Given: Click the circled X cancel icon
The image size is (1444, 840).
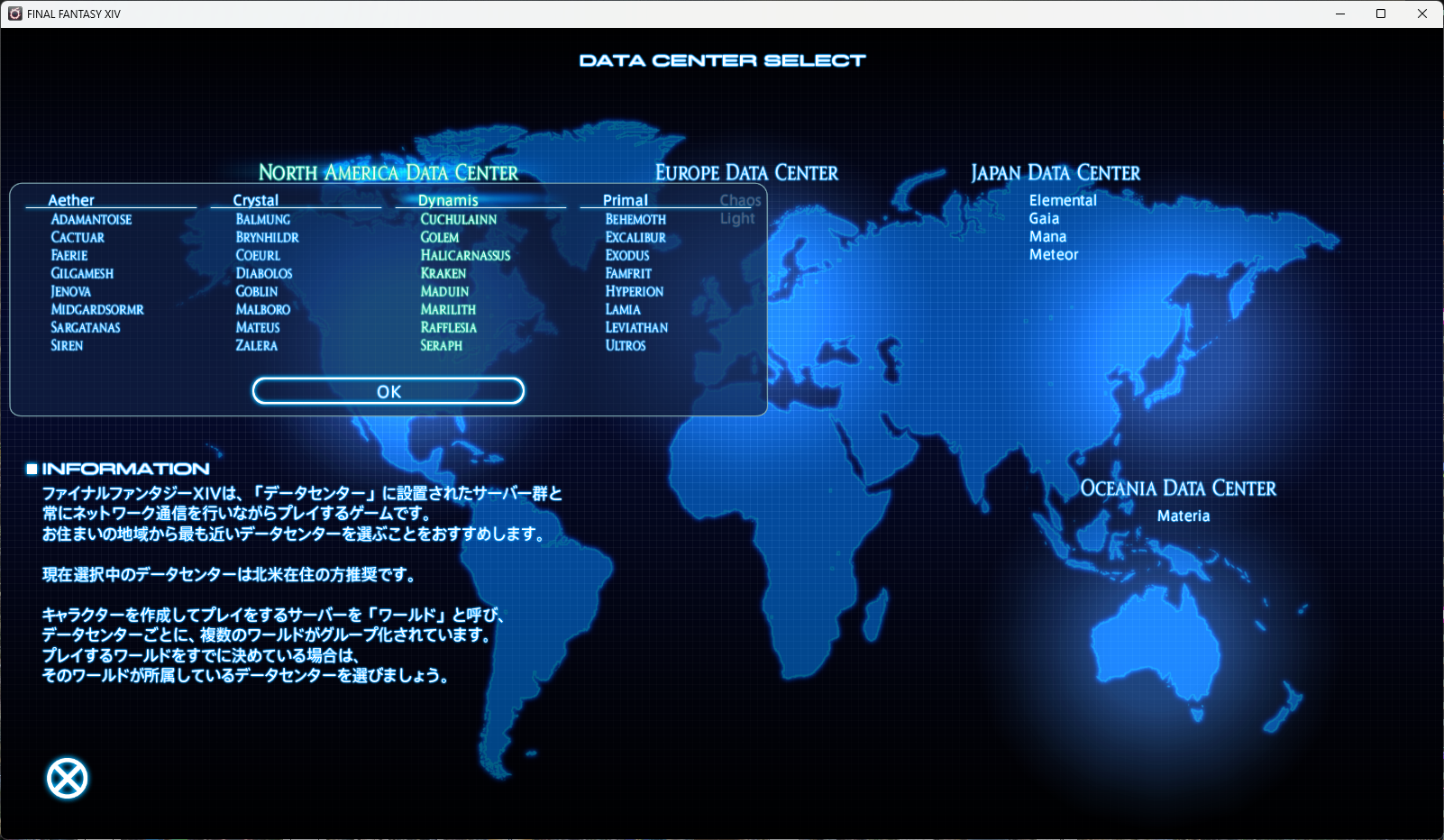Looking at the screenshot, I should (68, 779).
